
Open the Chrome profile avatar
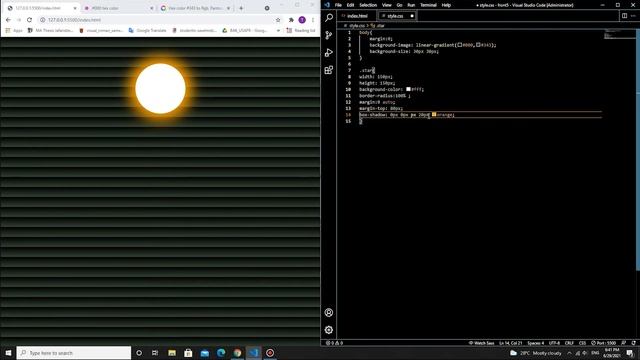pos(302,20)
